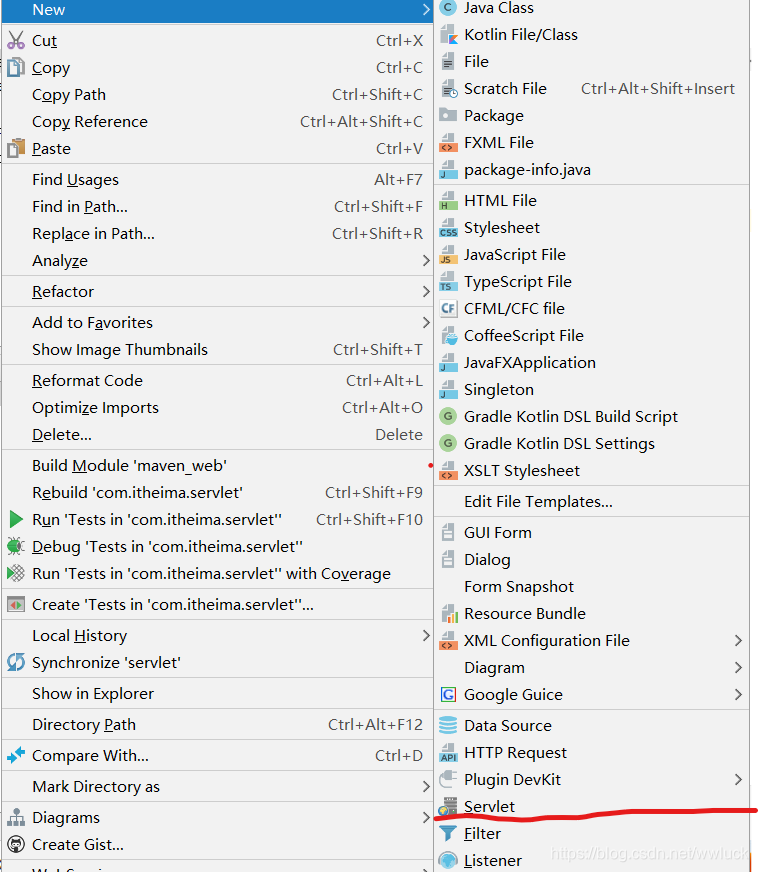The image size is (758, 872).
Task: Click the Google Guice icon
Action: 448,695
